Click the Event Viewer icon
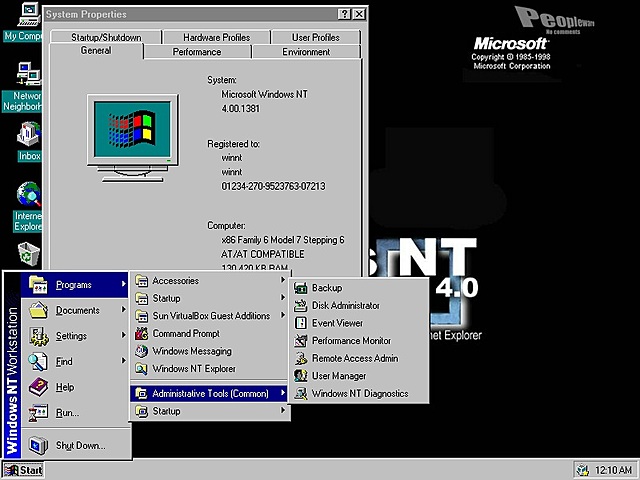Viewport: 640px width, 480px height. click(x=300, y=323)
